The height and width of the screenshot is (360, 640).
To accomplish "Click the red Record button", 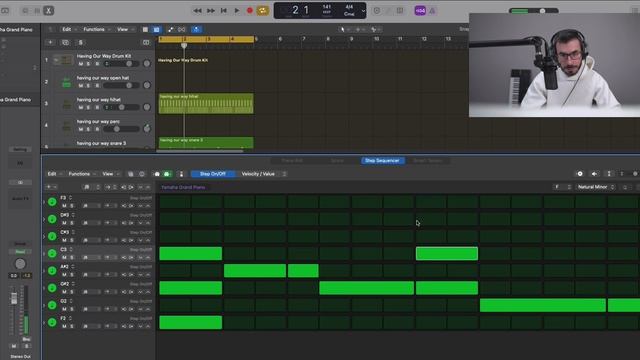I will point(250,11).
